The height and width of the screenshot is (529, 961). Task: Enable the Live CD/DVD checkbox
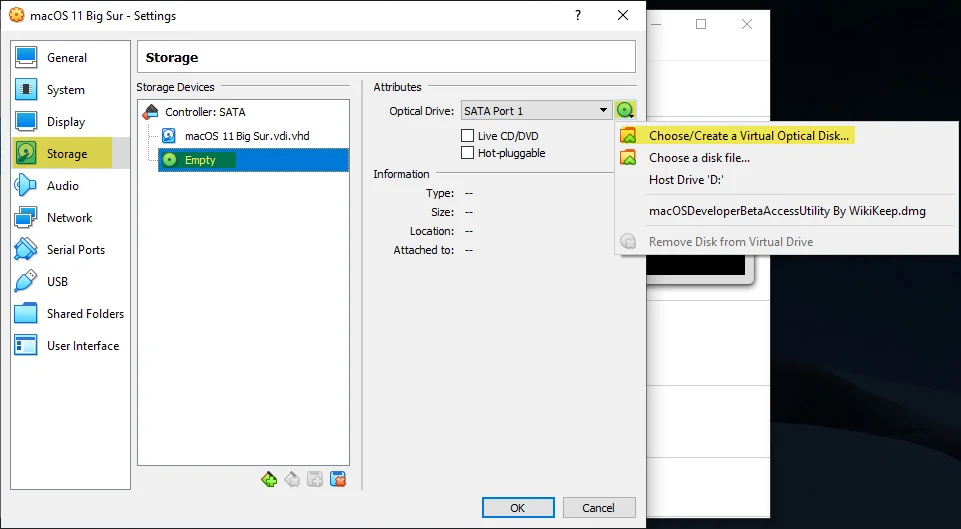[x=467, y=135]
